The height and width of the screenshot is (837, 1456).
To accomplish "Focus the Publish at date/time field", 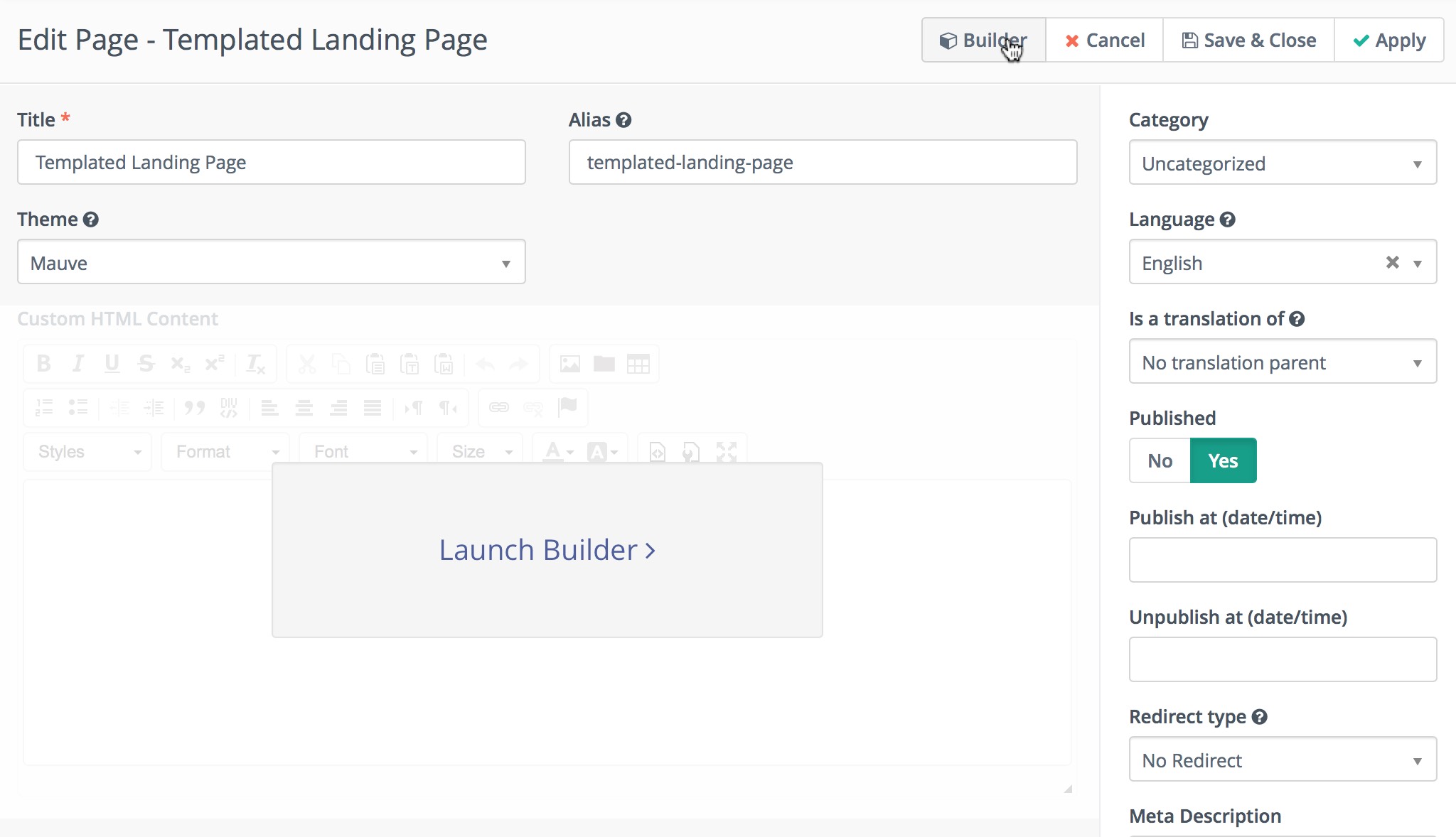I will 1282,560.
